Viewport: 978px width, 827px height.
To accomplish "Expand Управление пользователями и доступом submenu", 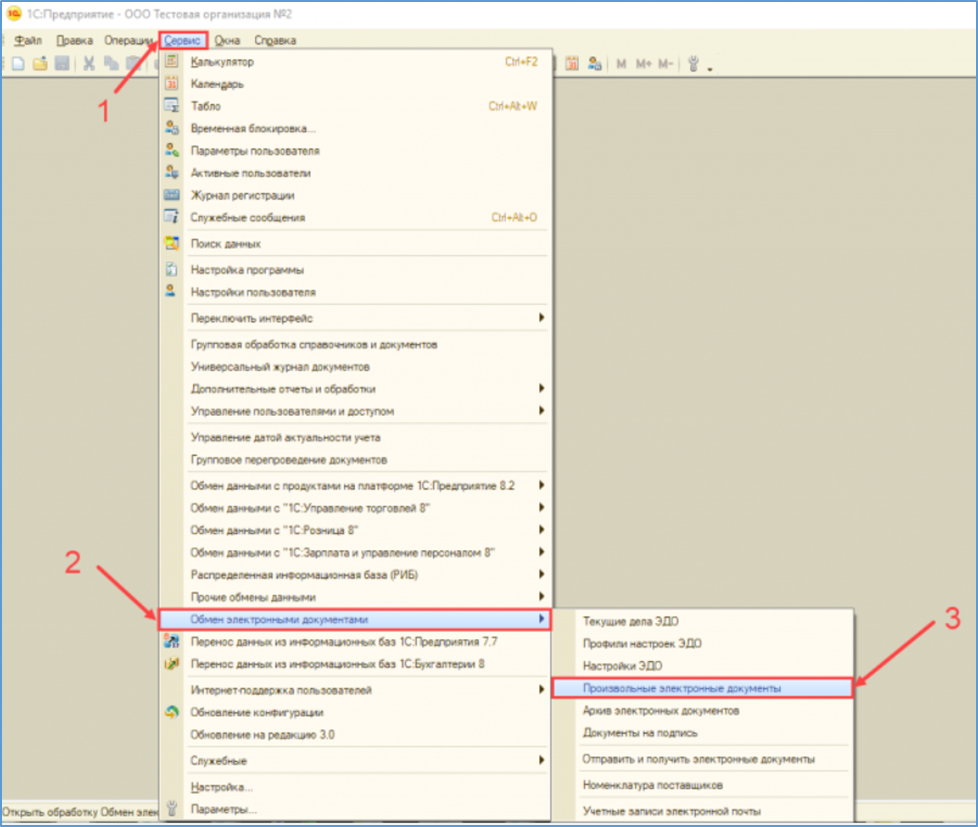I will coord(541,410).
